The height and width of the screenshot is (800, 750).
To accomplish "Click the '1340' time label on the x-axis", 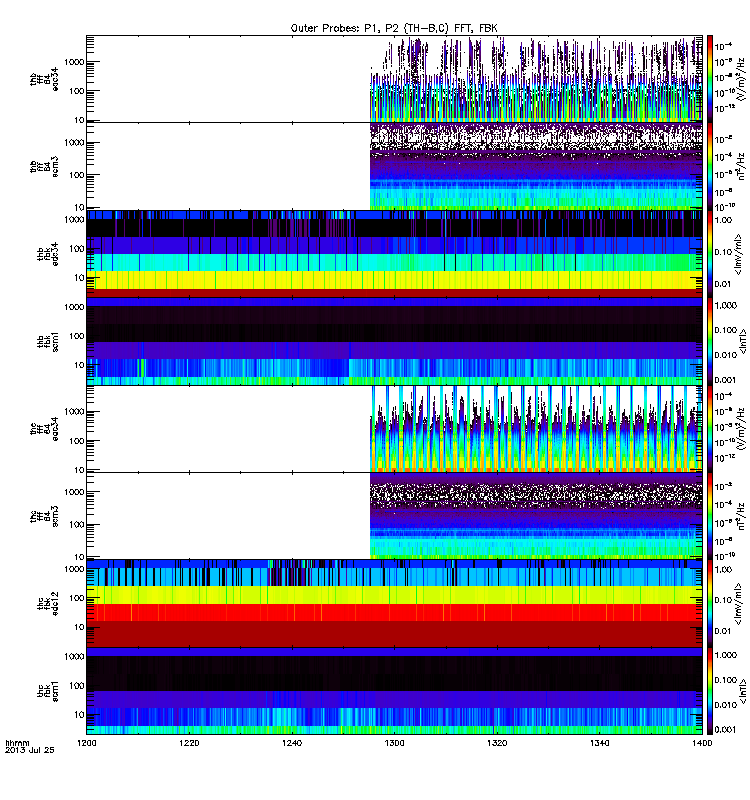I will [599, 743].
